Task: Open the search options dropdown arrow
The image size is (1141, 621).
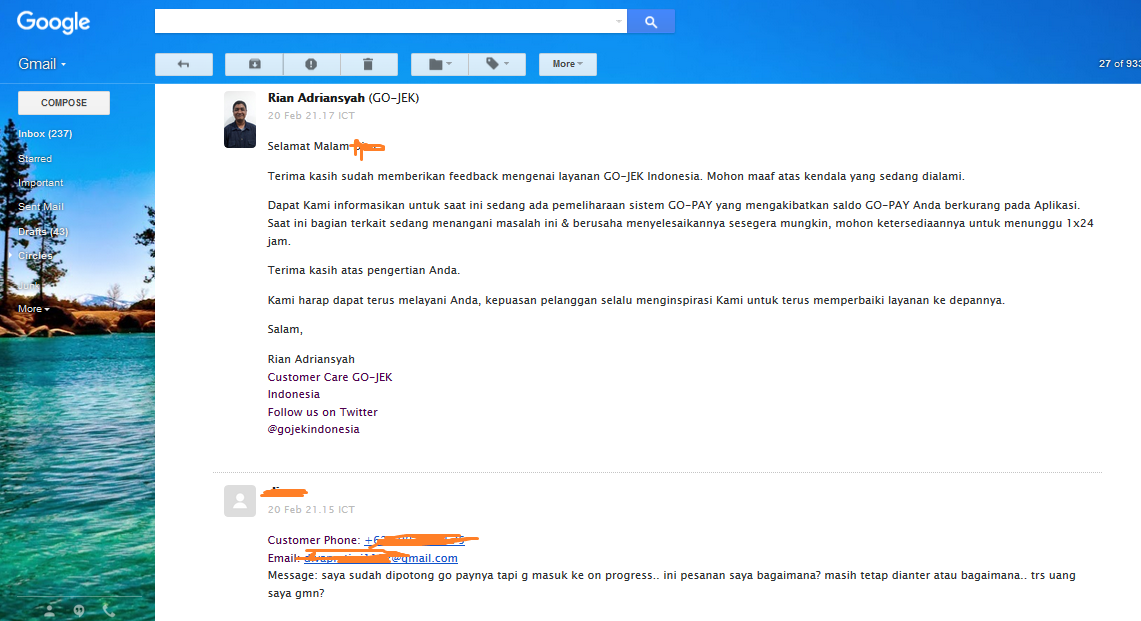Action: click(x=619, y=22)
